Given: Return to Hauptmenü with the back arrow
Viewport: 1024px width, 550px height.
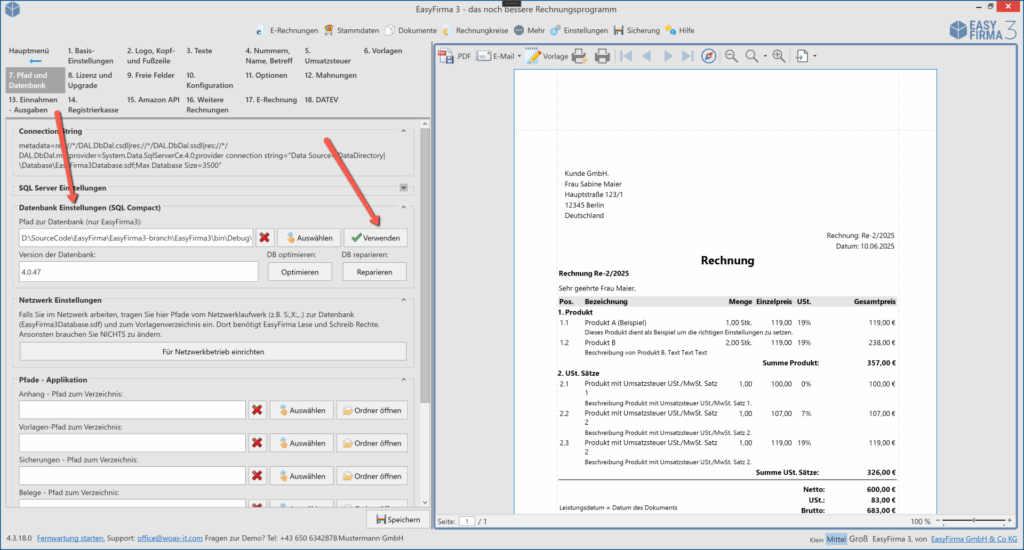Looking at the screenshot, I should (35, 61).
